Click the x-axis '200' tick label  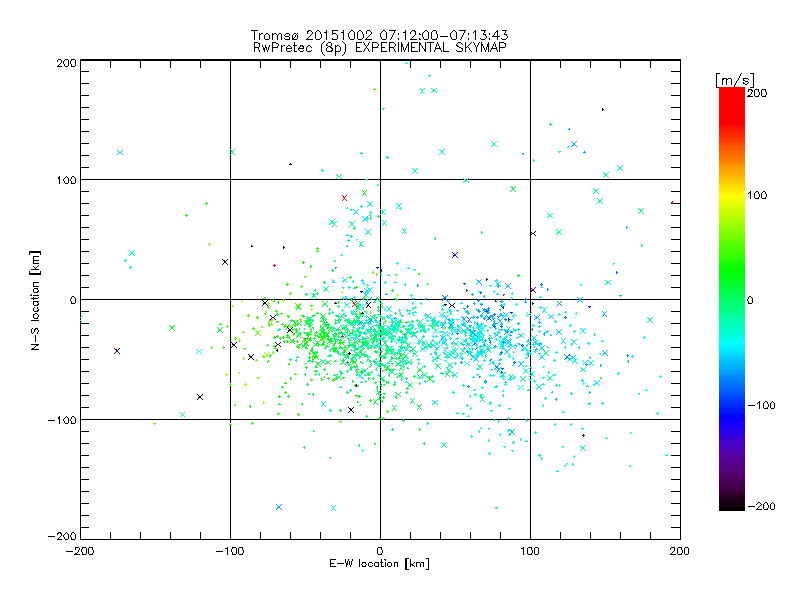tap(680, 551)
